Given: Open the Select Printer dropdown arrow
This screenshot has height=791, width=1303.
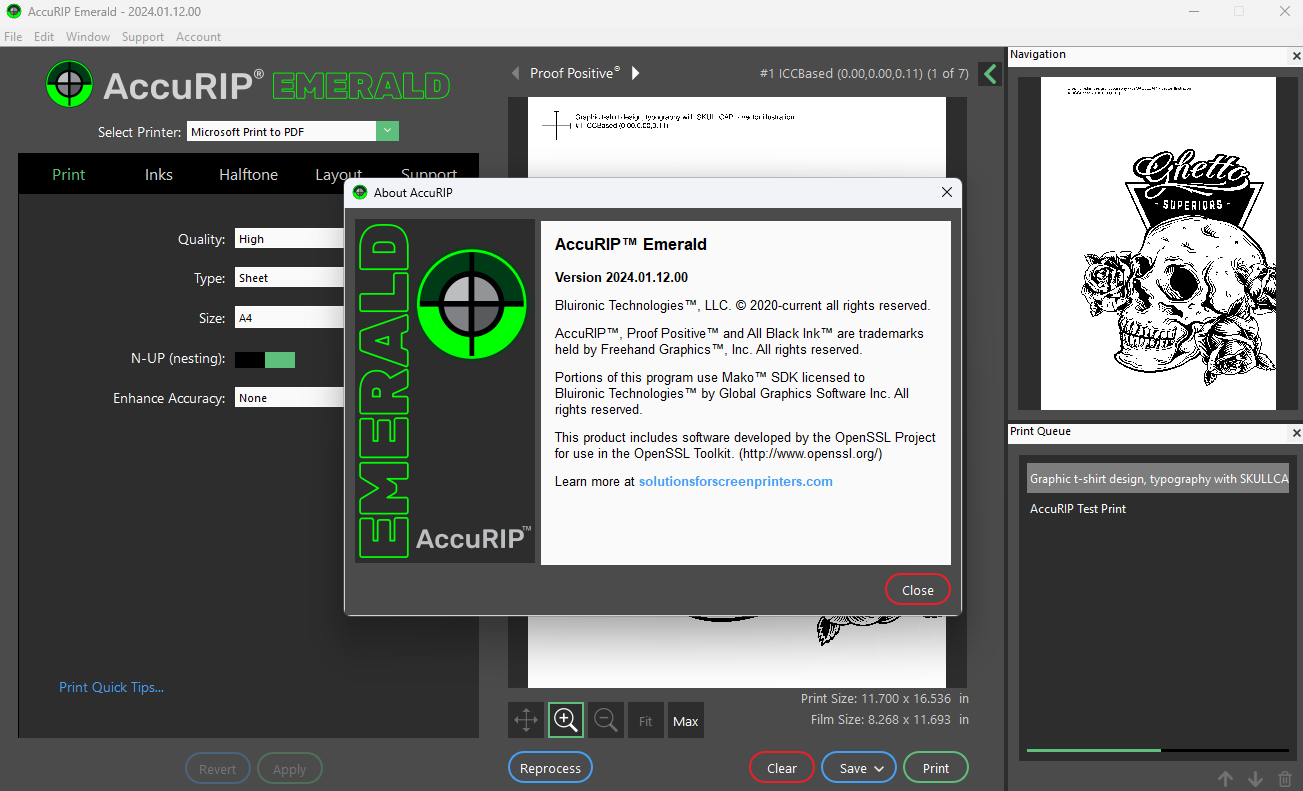Looking at the screenshot, I should pyautogui.click(x=388, y=131).
